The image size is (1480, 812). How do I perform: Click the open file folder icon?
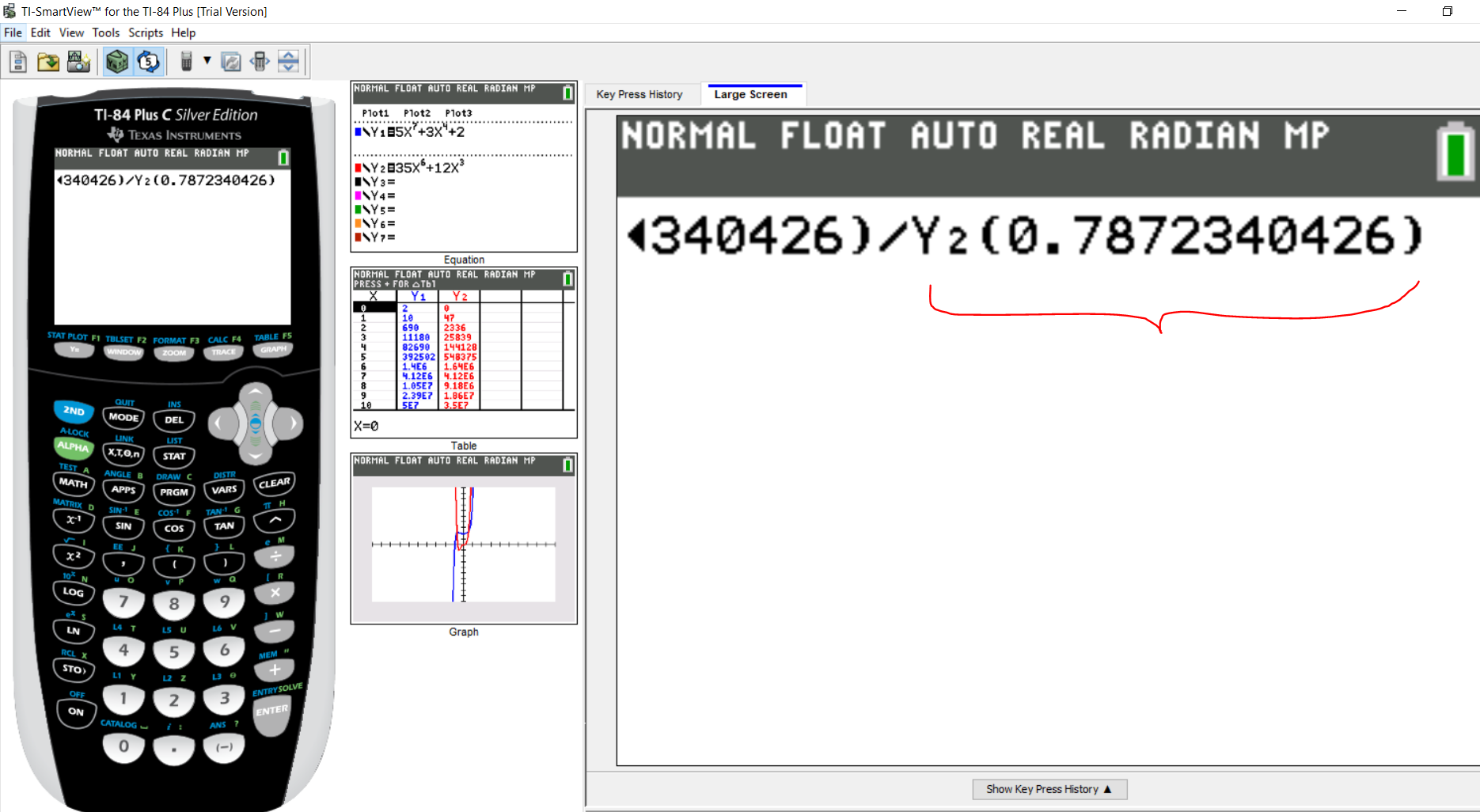click(x=48, y=62)
